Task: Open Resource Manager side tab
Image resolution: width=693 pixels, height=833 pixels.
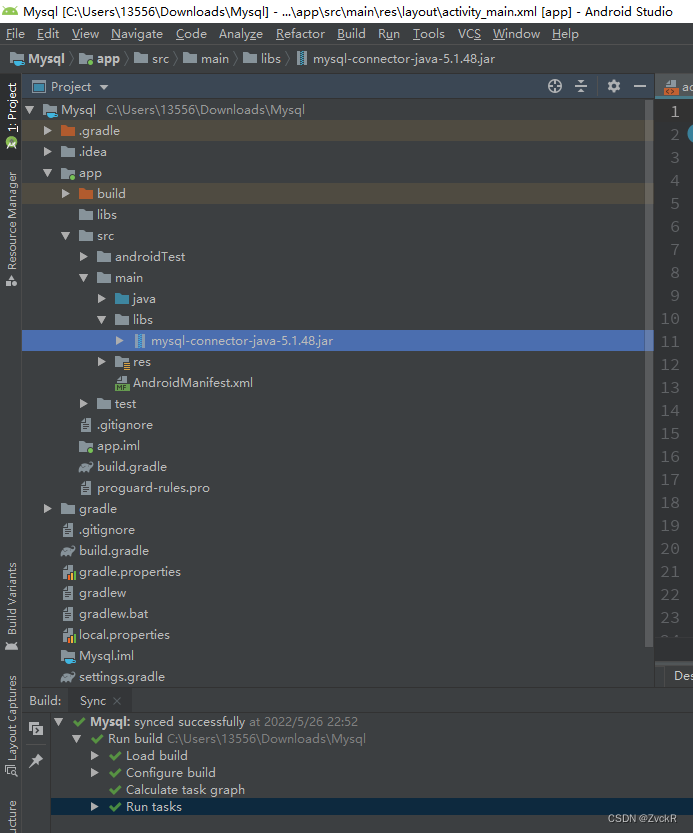Action: (x=11, y=228)
